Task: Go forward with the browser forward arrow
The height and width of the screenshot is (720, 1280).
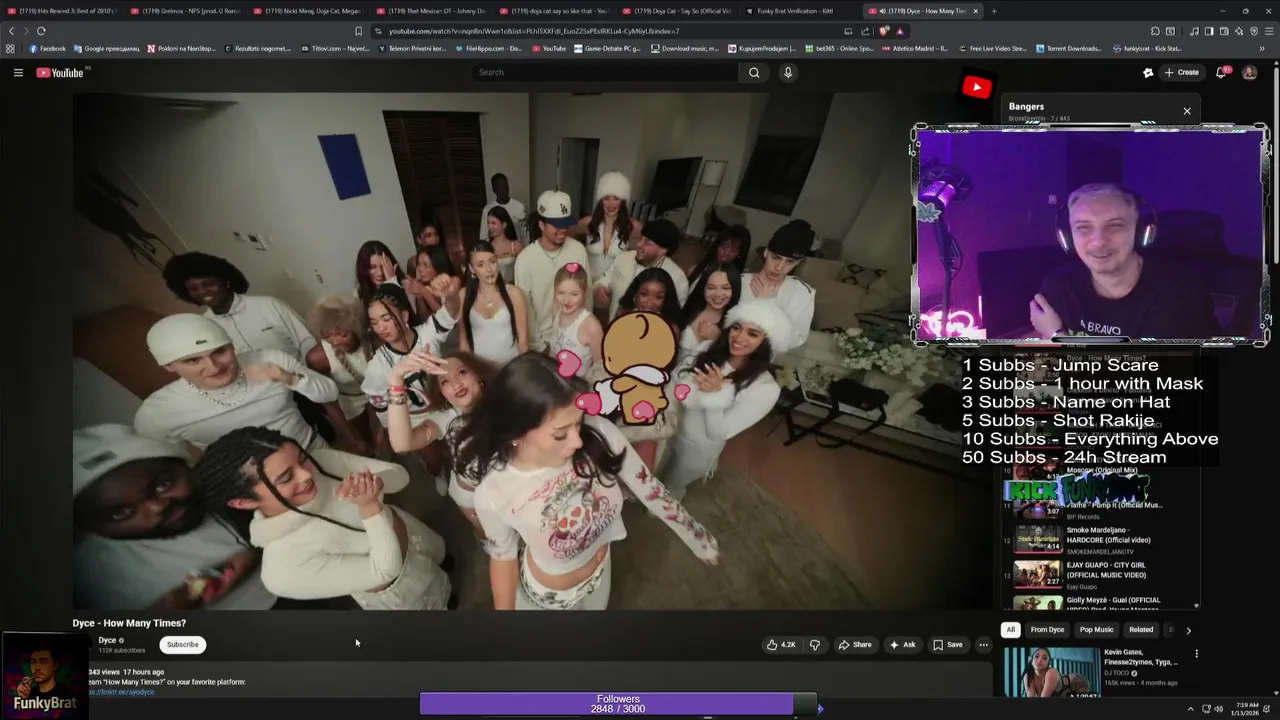Action: (26, 31)
